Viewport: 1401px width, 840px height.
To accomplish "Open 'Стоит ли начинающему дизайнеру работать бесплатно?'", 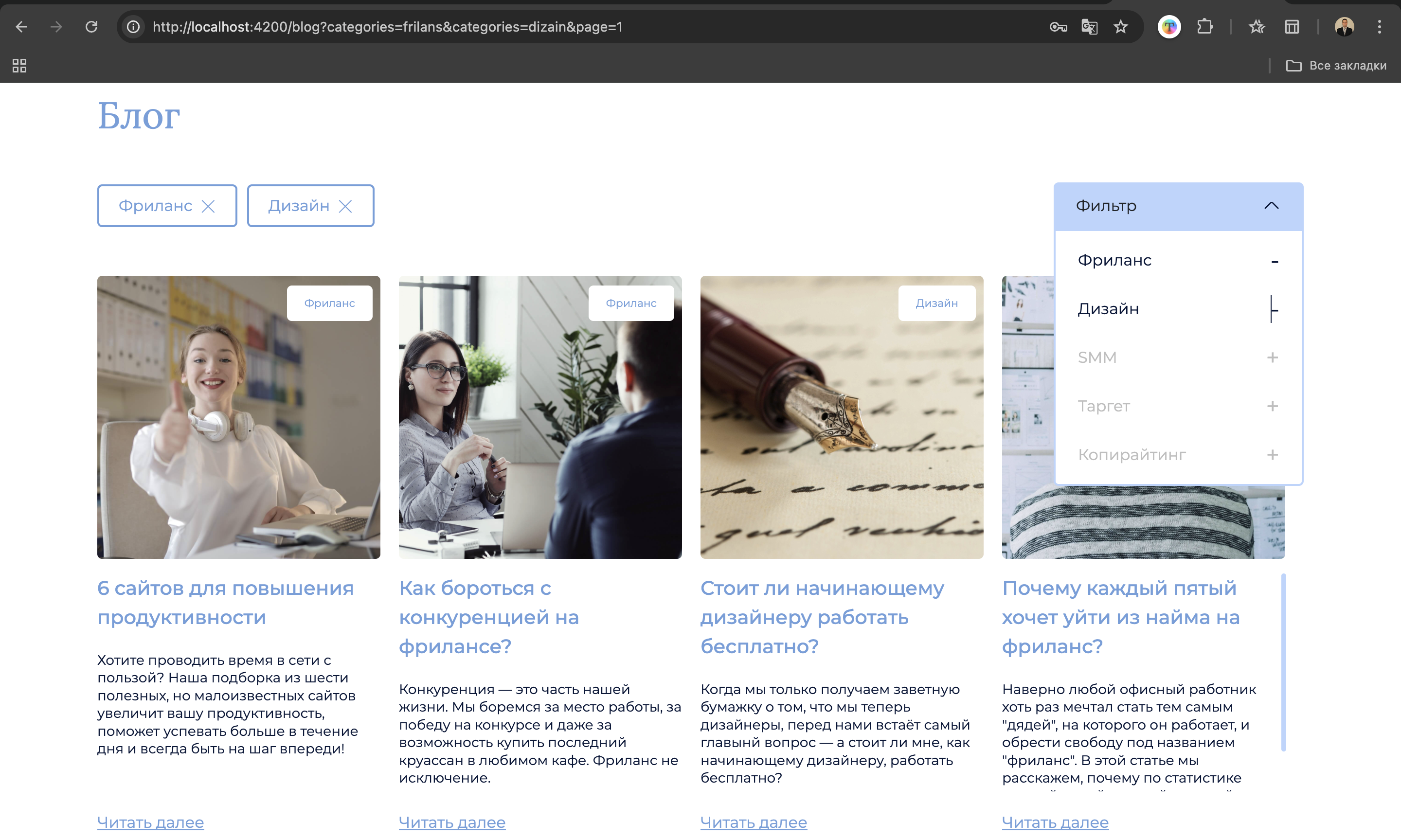I will coord(822,617).
